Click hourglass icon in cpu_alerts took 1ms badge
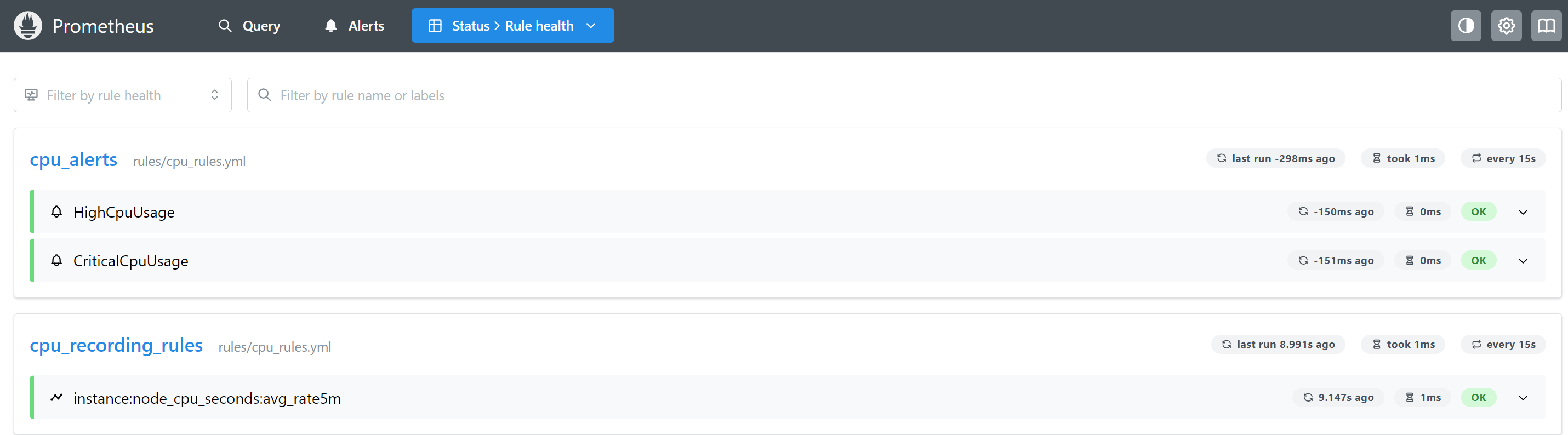Image resolution: width=1568 pixels, height=435 pixels. (x=1376, y=158)
